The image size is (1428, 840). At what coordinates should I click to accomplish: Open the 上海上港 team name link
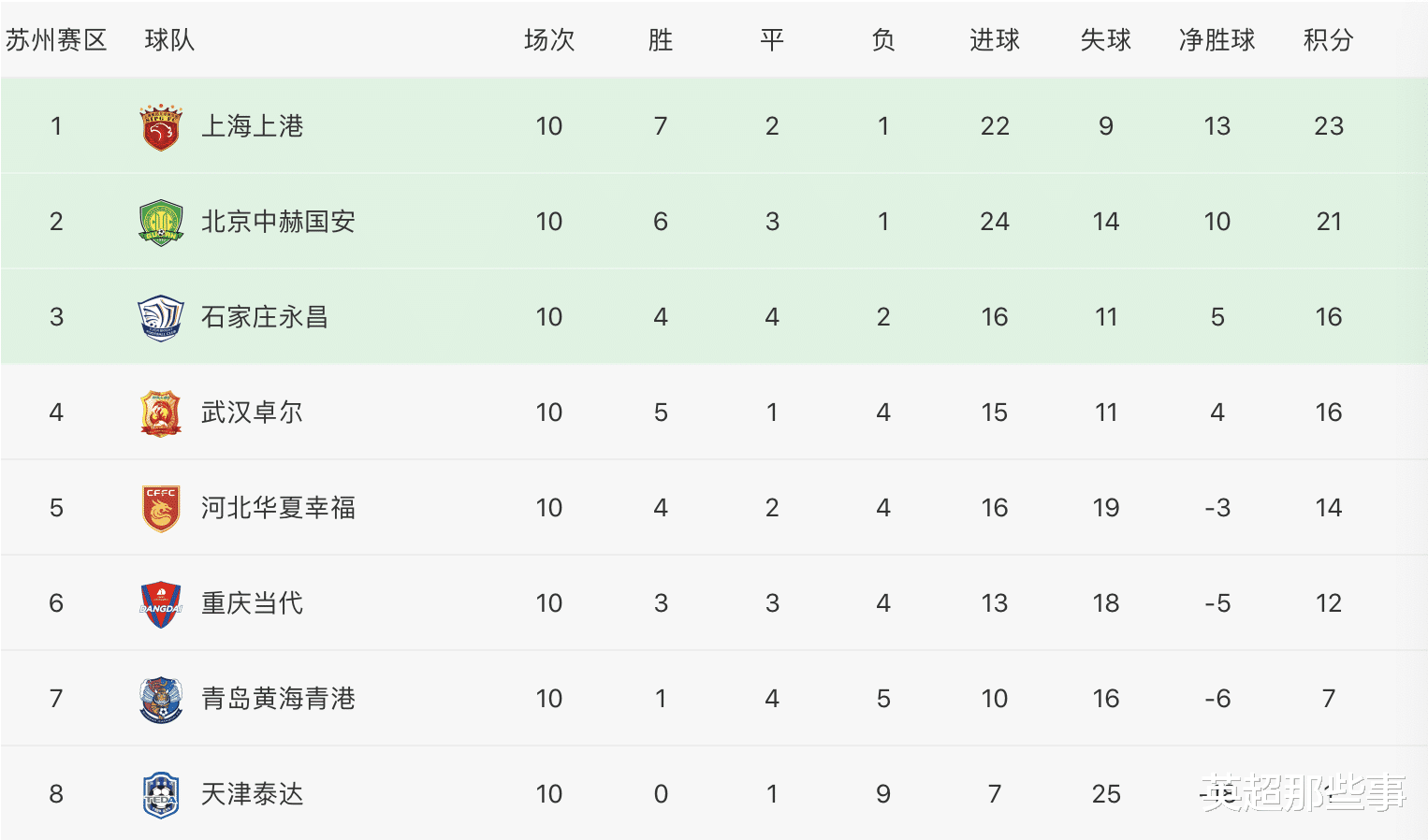click(253, 126)
